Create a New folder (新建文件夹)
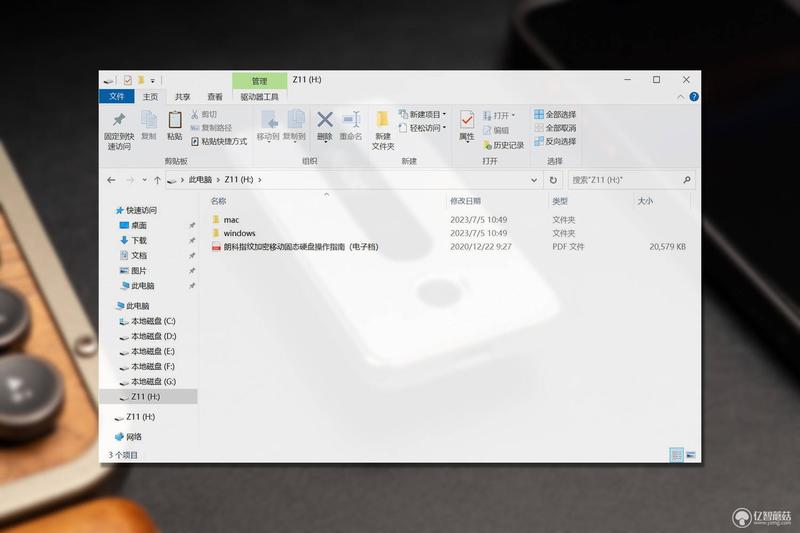800x533 pixels. click(383, 130)
